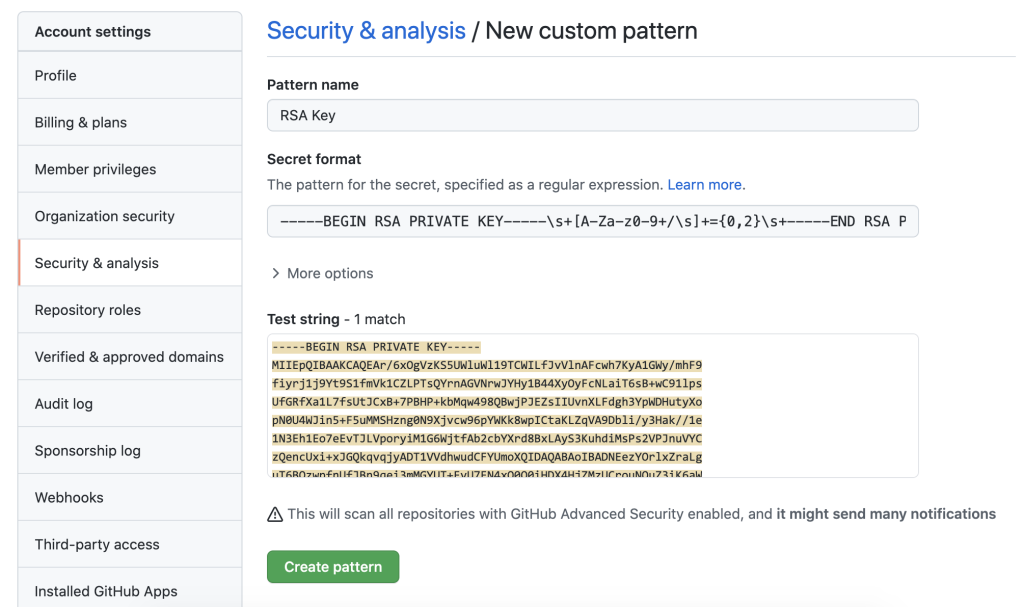Open Third-party access settings

click(x=97, y=545)
